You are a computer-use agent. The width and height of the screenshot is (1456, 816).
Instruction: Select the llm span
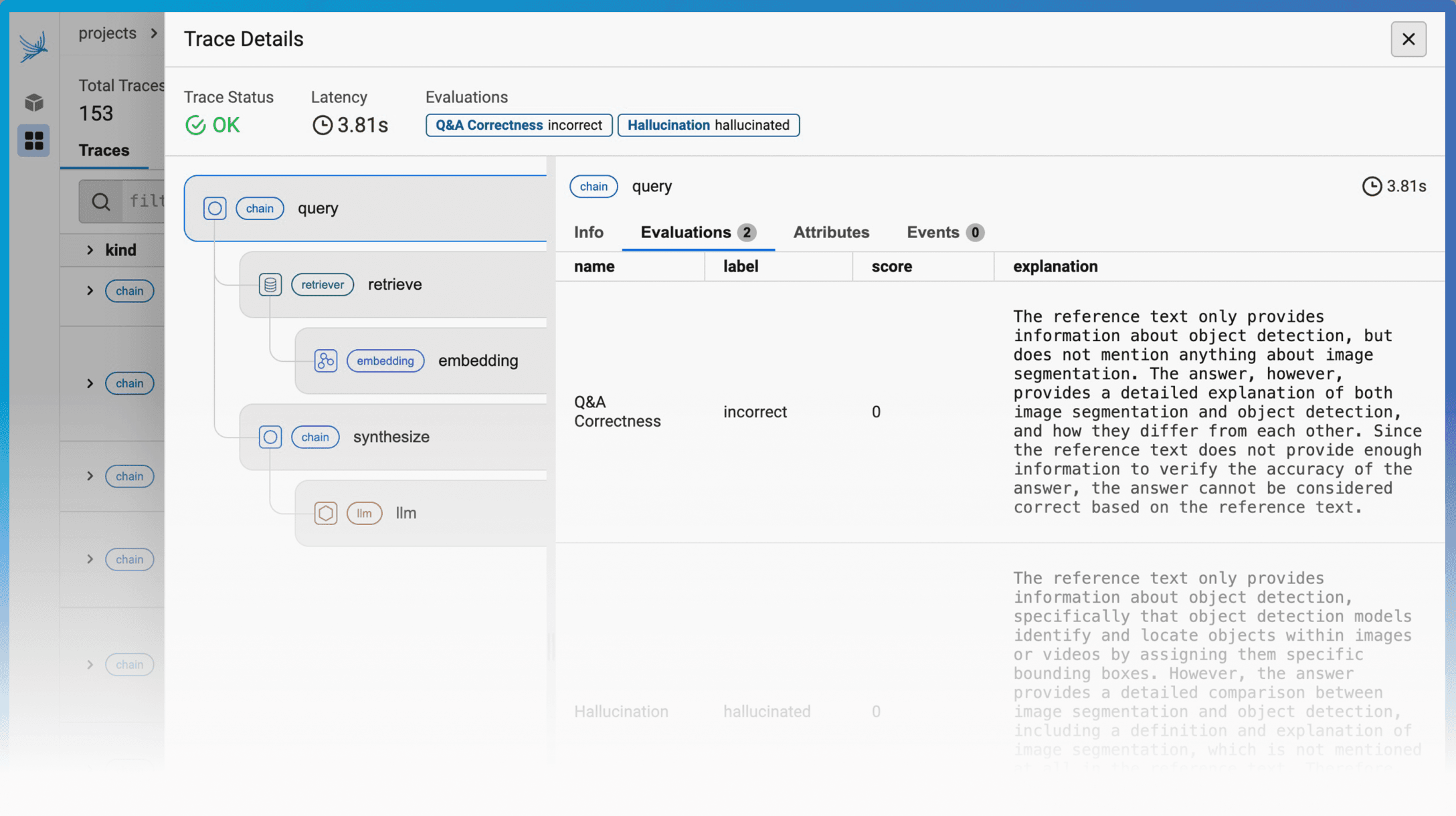pyautogui.click(x=421, y=513)
